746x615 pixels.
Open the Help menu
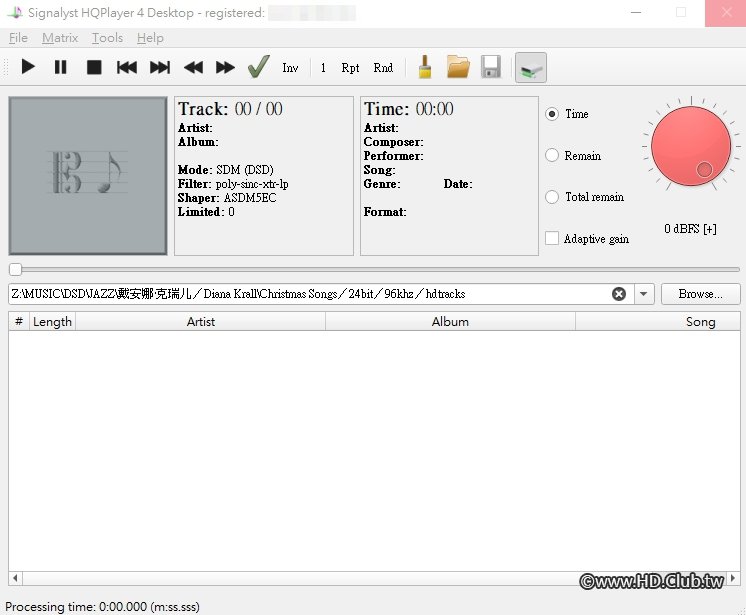click(150, 38)
